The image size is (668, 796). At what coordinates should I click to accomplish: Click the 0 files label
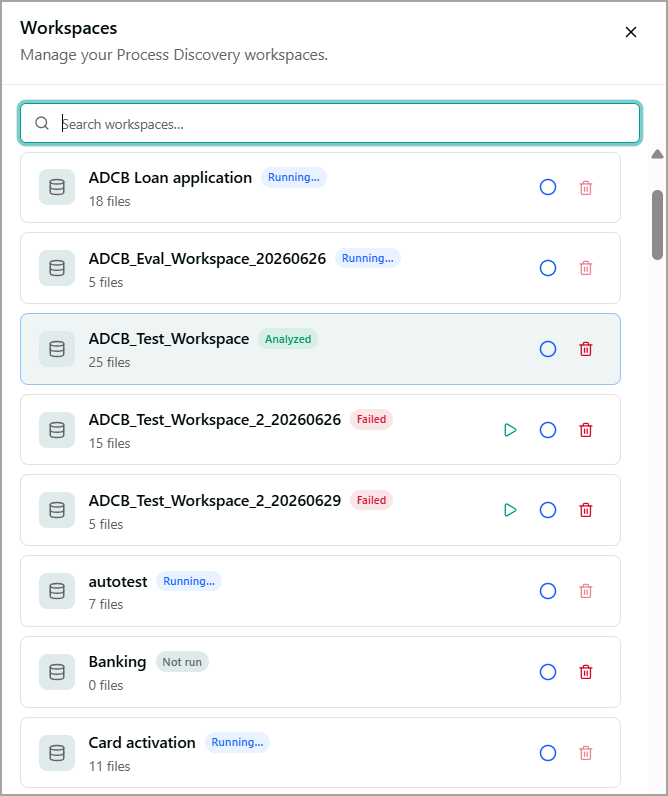[x=106, y=685]
